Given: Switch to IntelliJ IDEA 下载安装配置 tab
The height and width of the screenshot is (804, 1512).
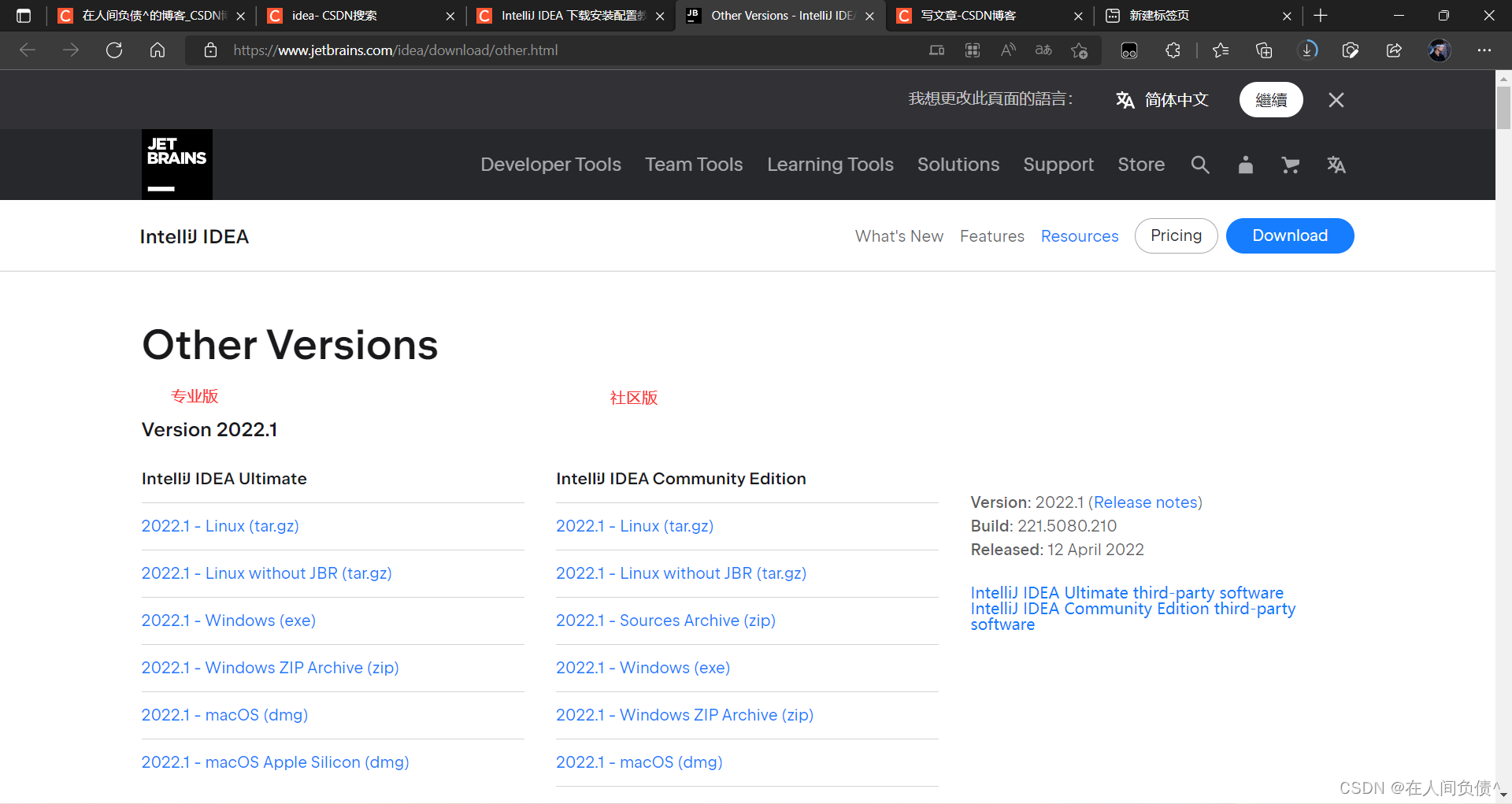Looking at the screenshot, I should point(571,16).
